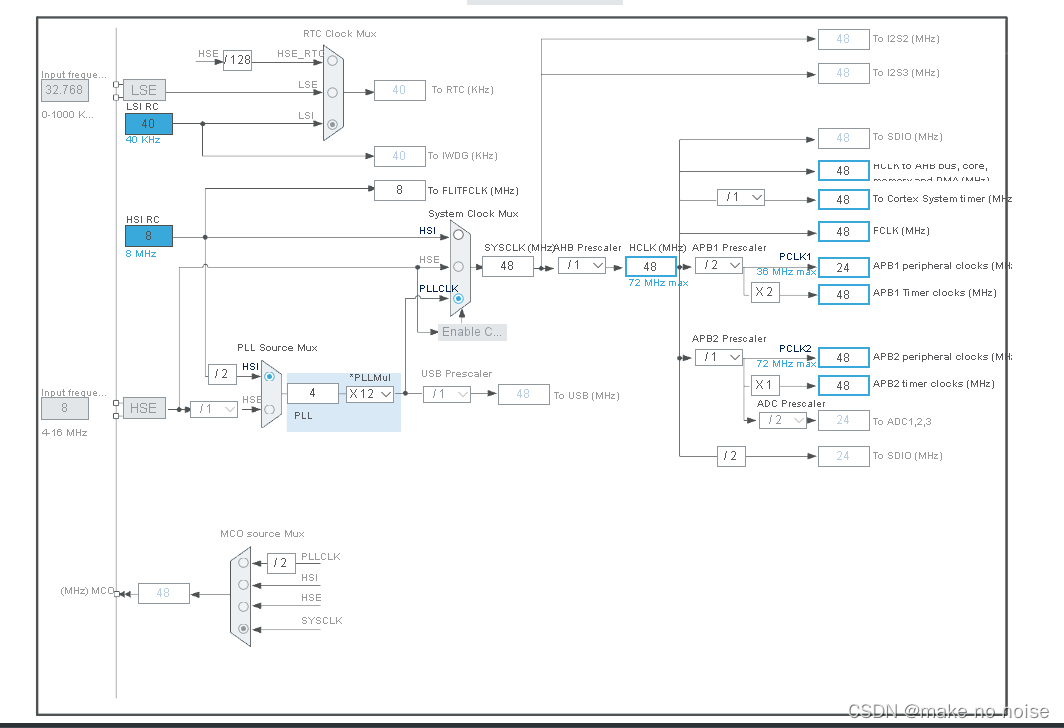Click the /2 divider before PLL Source Mux

pyautogui.click(x=222, y=374)
